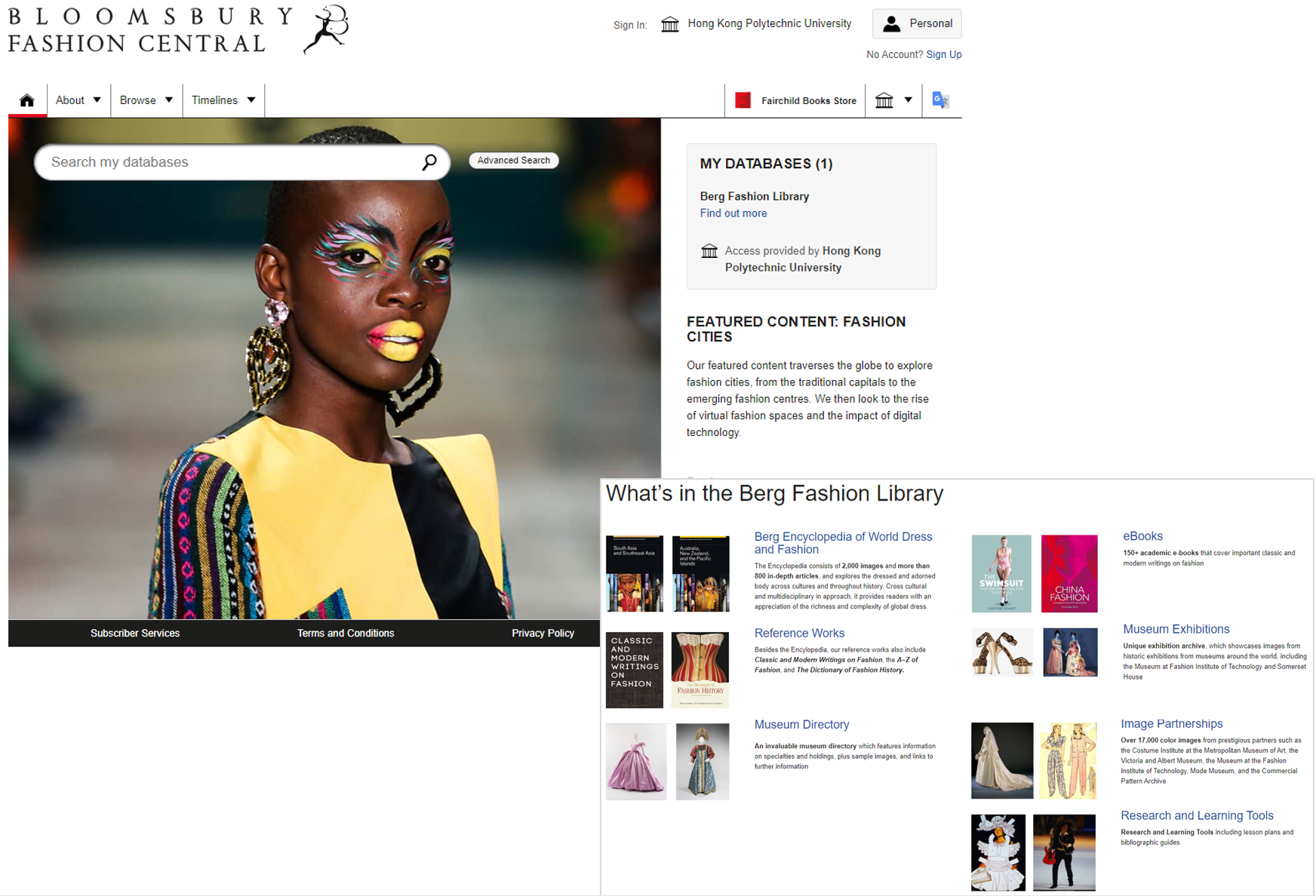Click the model hero banner image
1316x896 pixels.
(334, 370)
